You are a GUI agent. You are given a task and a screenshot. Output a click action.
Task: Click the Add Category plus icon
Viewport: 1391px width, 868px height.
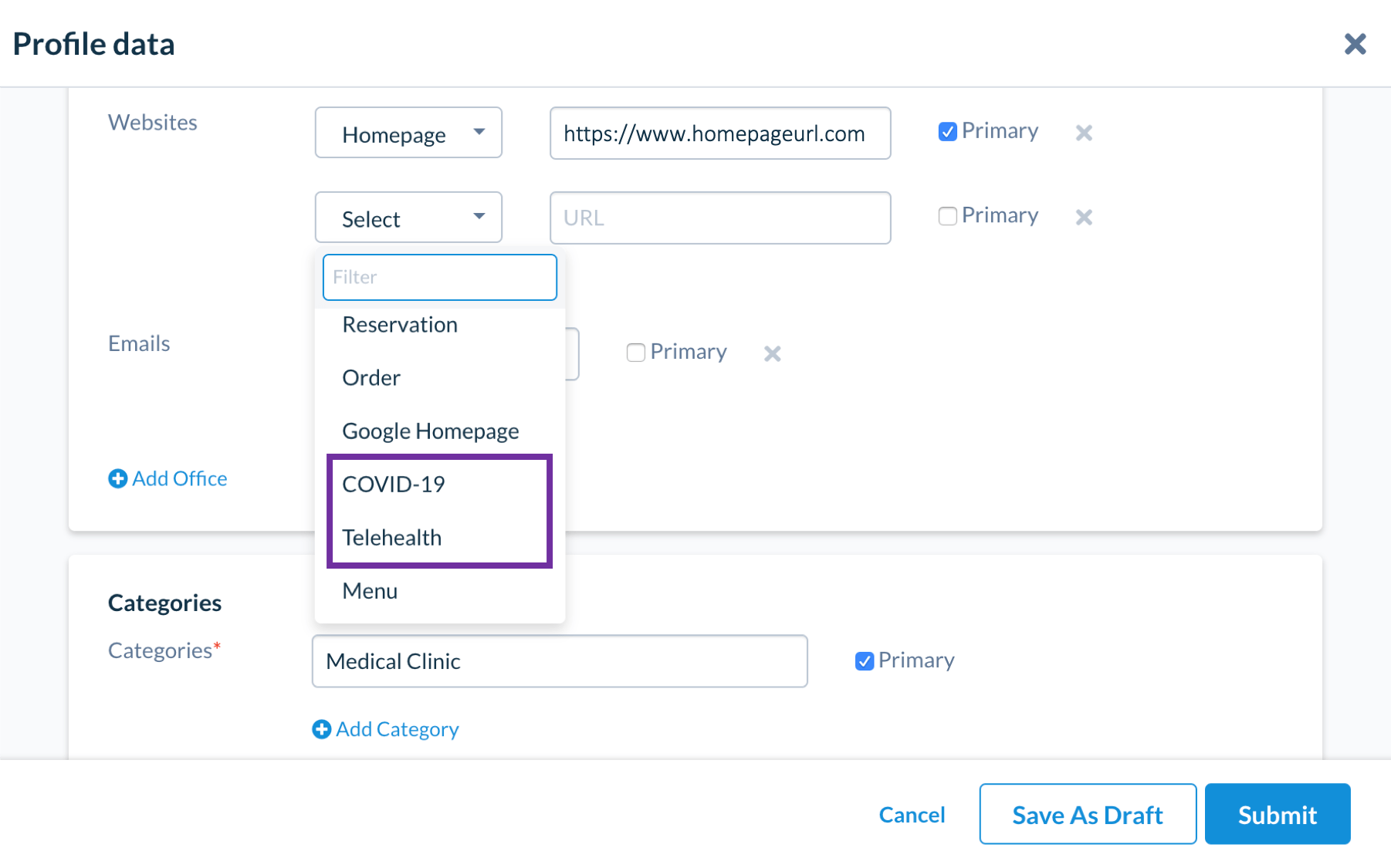[321, 729]
